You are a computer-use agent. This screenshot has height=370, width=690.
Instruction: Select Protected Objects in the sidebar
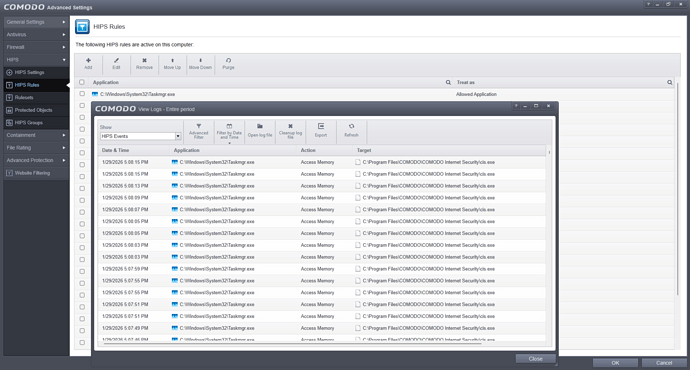pyautogui.click(x=36, y=110)
